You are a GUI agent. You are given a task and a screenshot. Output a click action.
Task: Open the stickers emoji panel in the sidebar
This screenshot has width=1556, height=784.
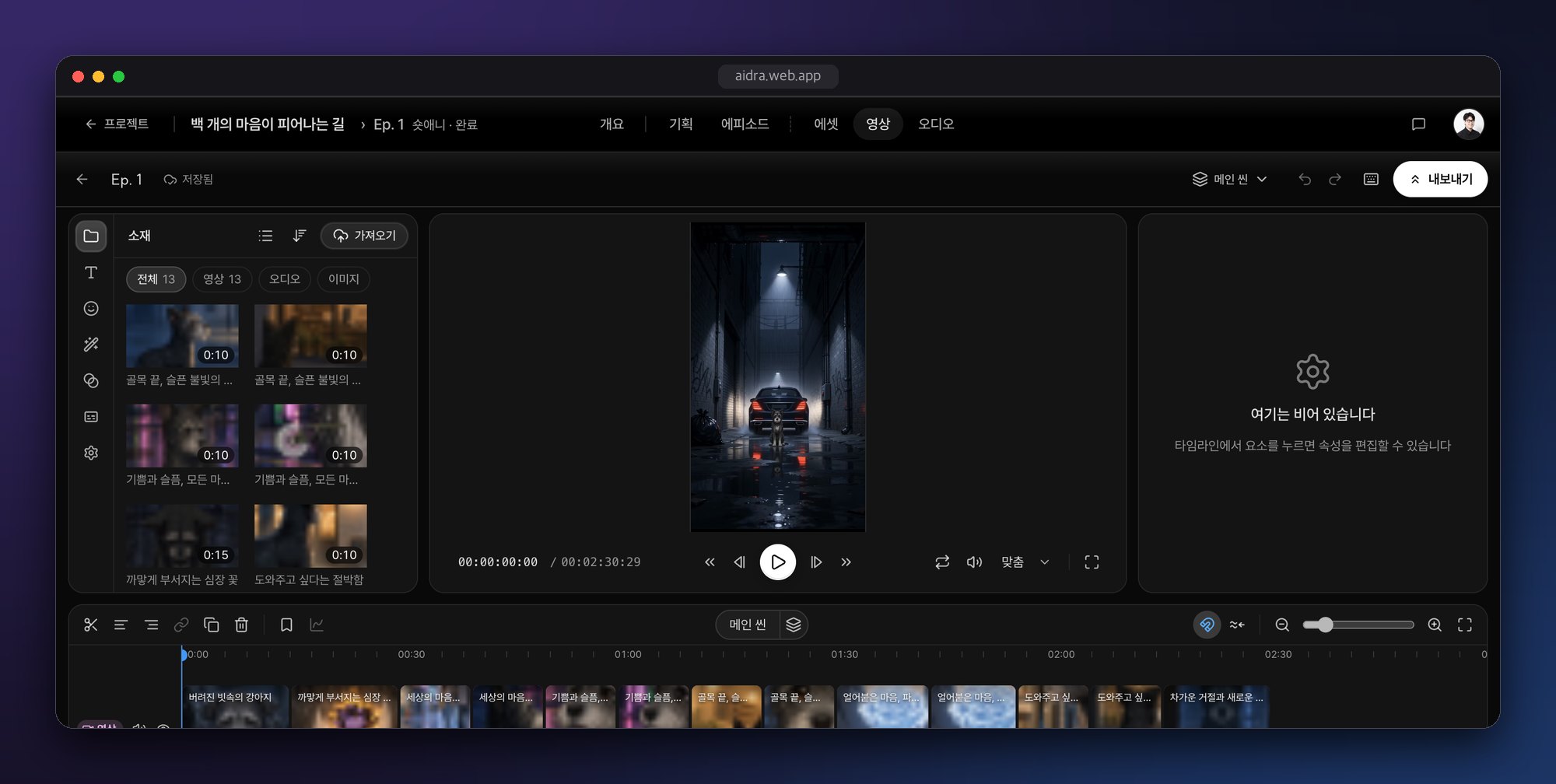(91, 309)
